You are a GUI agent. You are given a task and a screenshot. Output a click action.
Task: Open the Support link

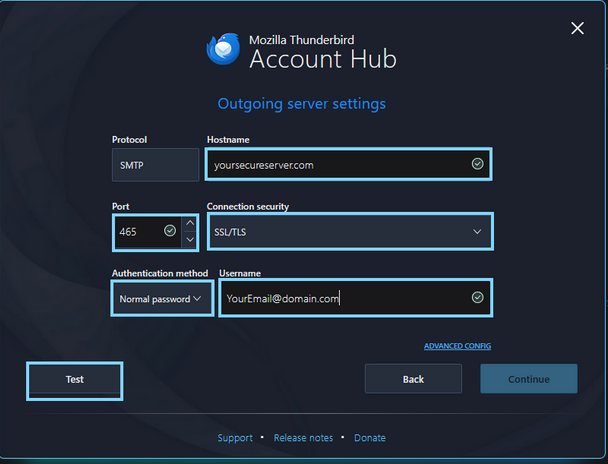pyautogui.click(x=235, y=438)
